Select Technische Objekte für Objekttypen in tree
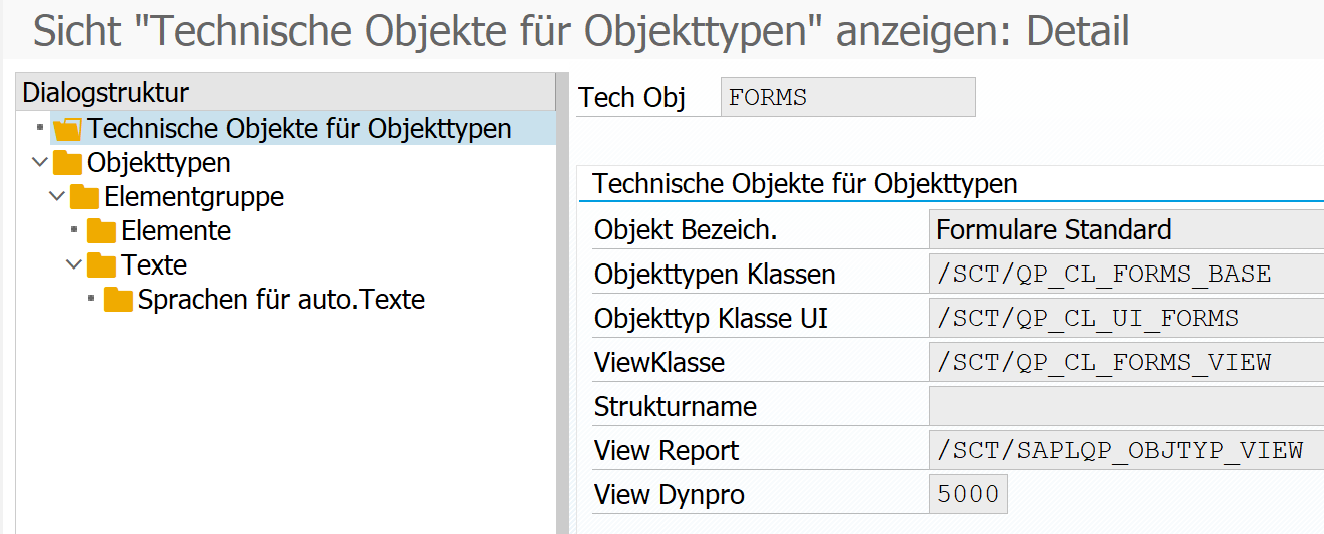 pyautogui.click(x=299, y=129)
